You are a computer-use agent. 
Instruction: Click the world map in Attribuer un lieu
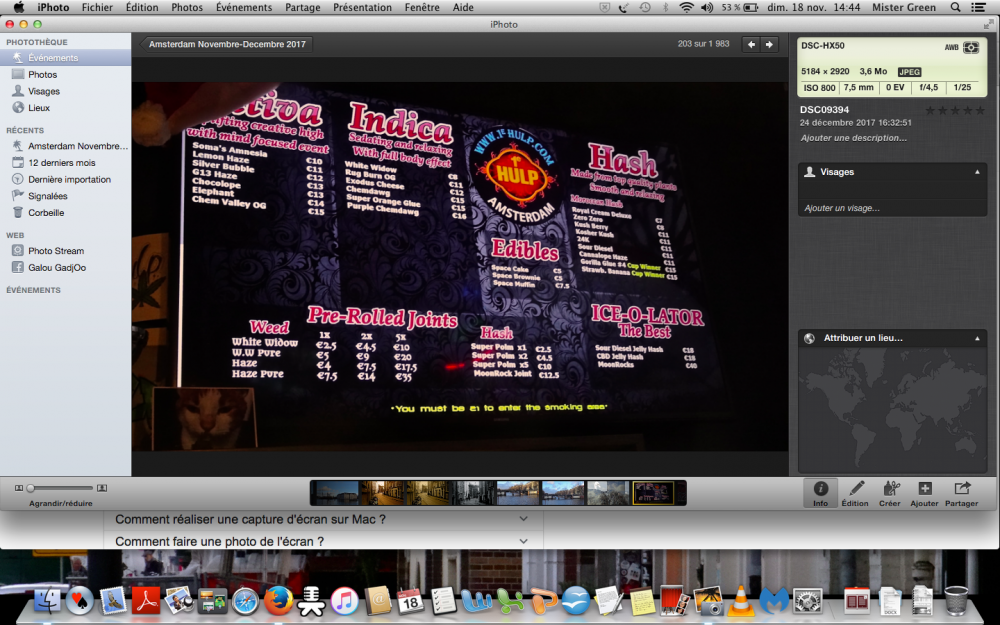[892, 410]
